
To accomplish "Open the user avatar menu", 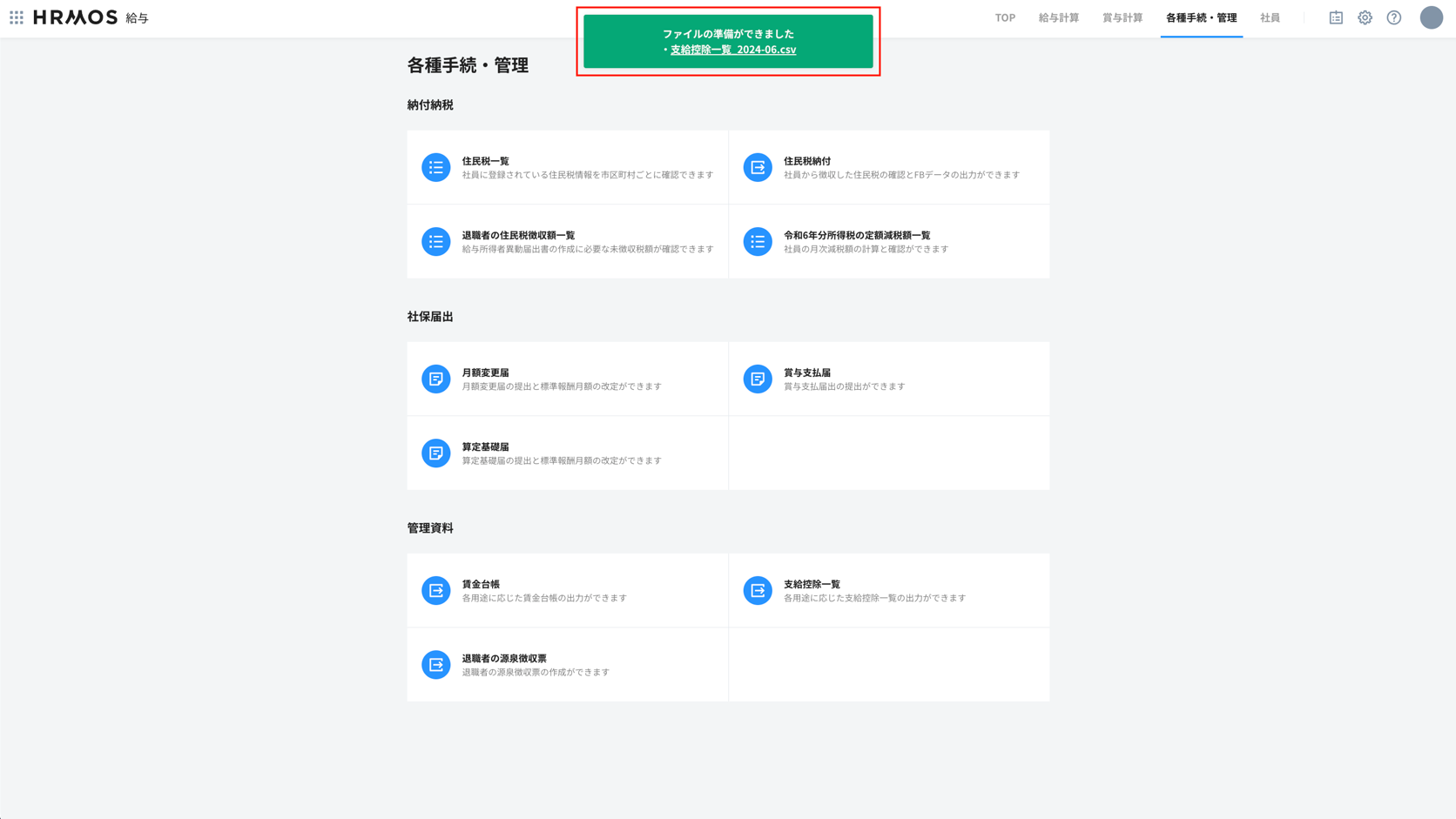I will pyautogui.click(x=1431, y=17).
